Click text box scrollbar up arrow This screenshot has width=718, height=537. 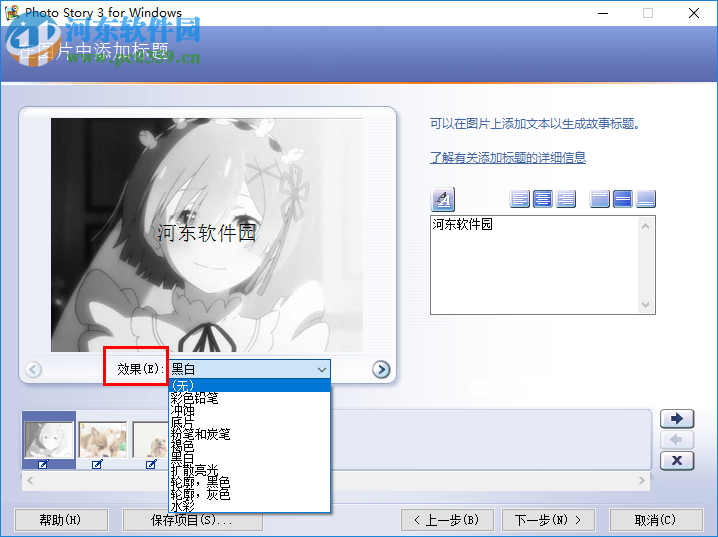tap(646, 226)
